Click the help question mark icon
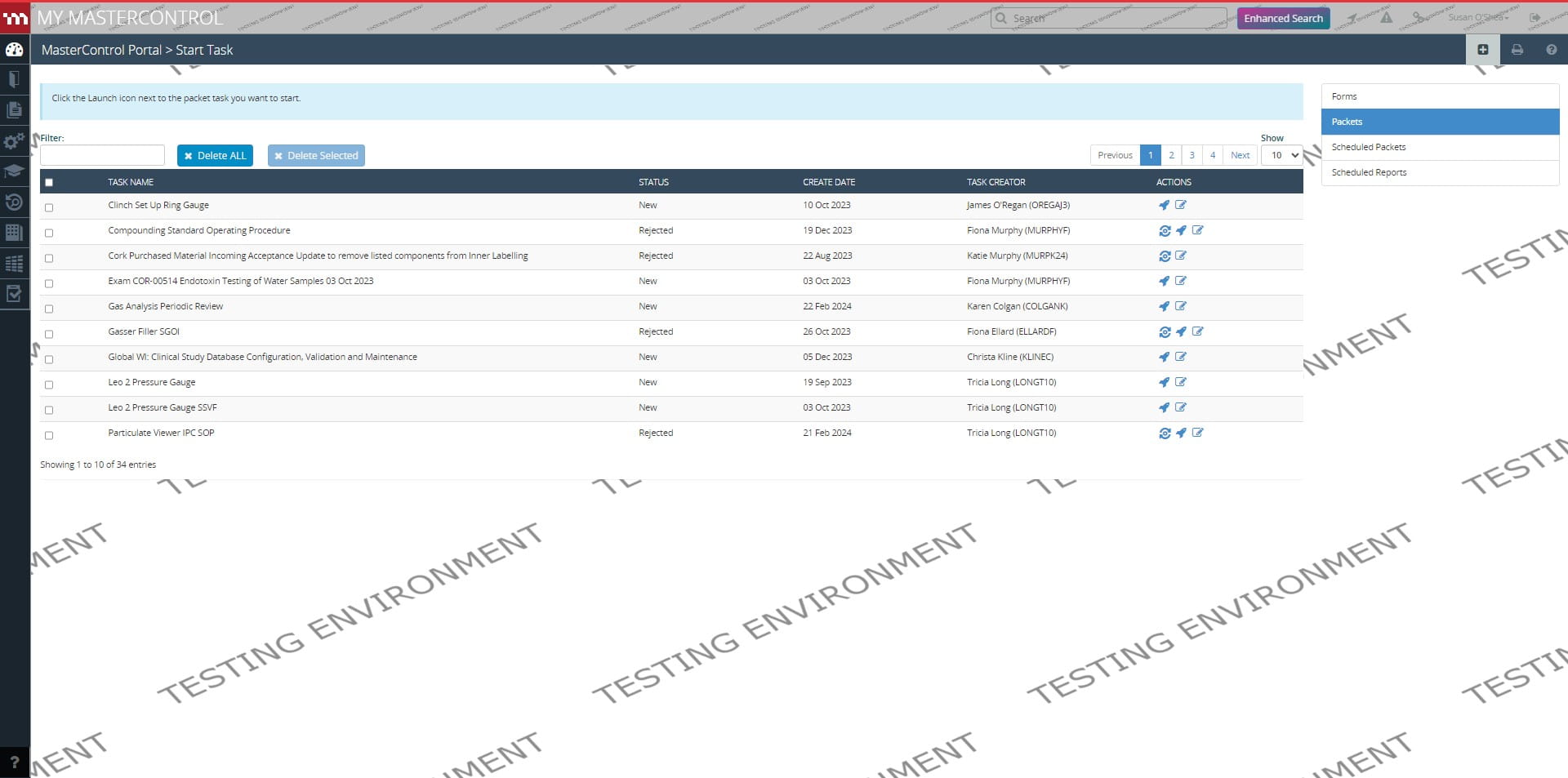This screenshot has height=778, width=1568. pos(1550,49)
